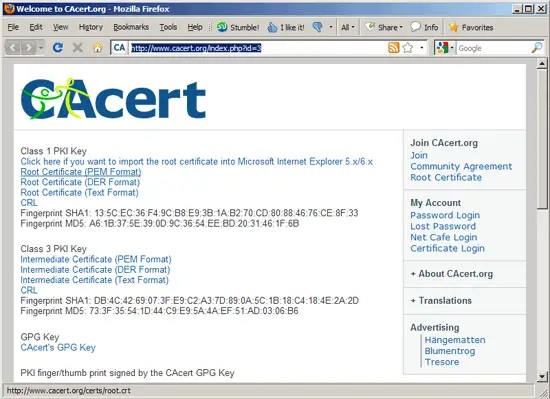
Task: Open the Share dropdown in toolbar
Action: 384,27
